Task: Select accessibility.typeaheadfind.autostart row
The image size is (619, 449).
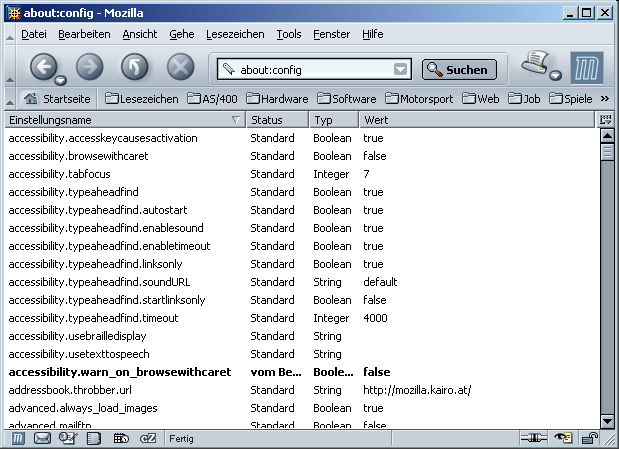Action: point(302,210)
